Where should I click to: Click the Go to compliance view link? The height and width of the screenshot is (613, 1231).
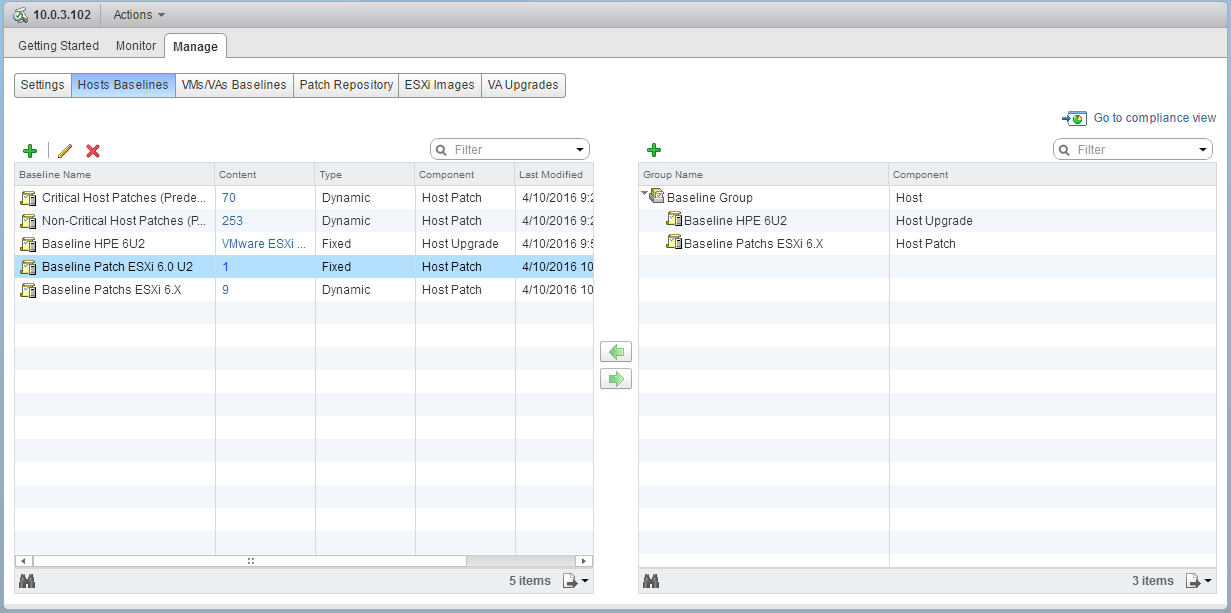1153,118
